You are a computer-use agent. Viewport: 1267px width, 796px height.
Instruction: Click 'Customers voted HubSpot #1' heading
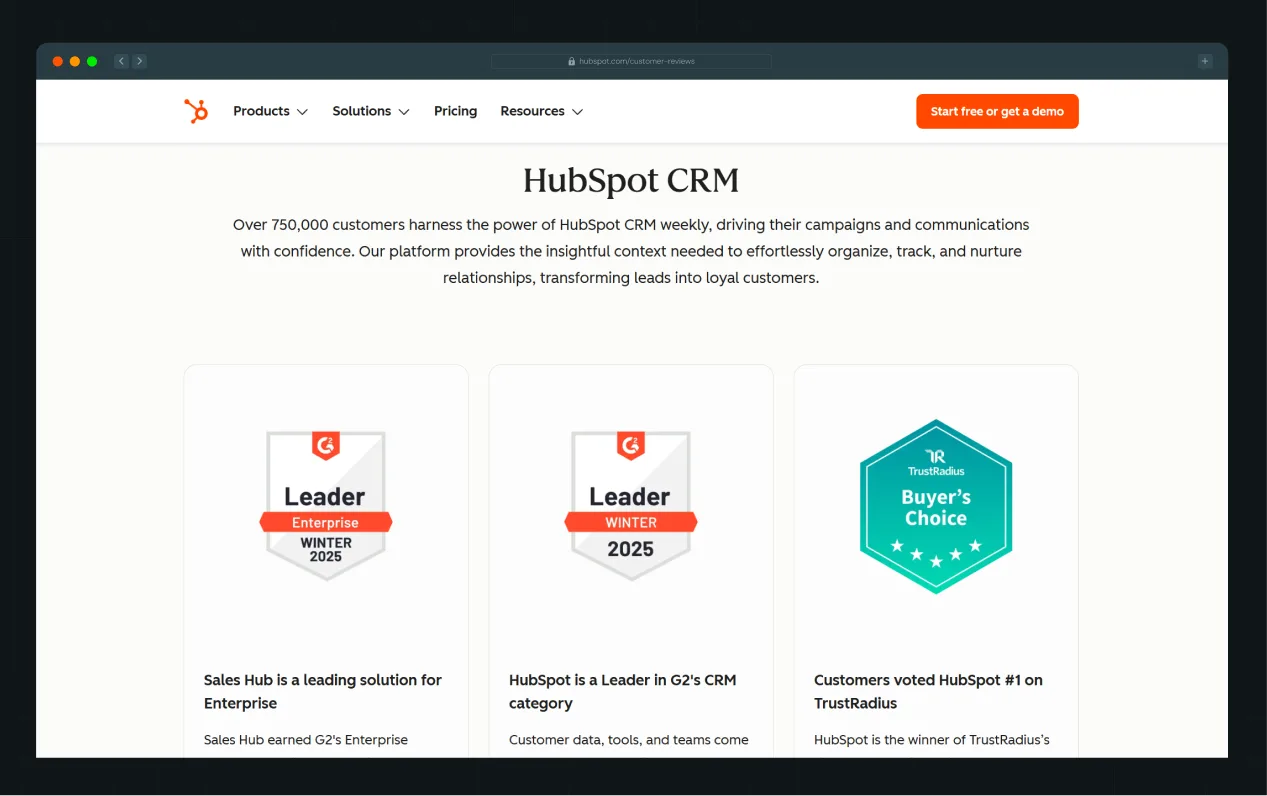pyautogui.click(x=928, y=691)
